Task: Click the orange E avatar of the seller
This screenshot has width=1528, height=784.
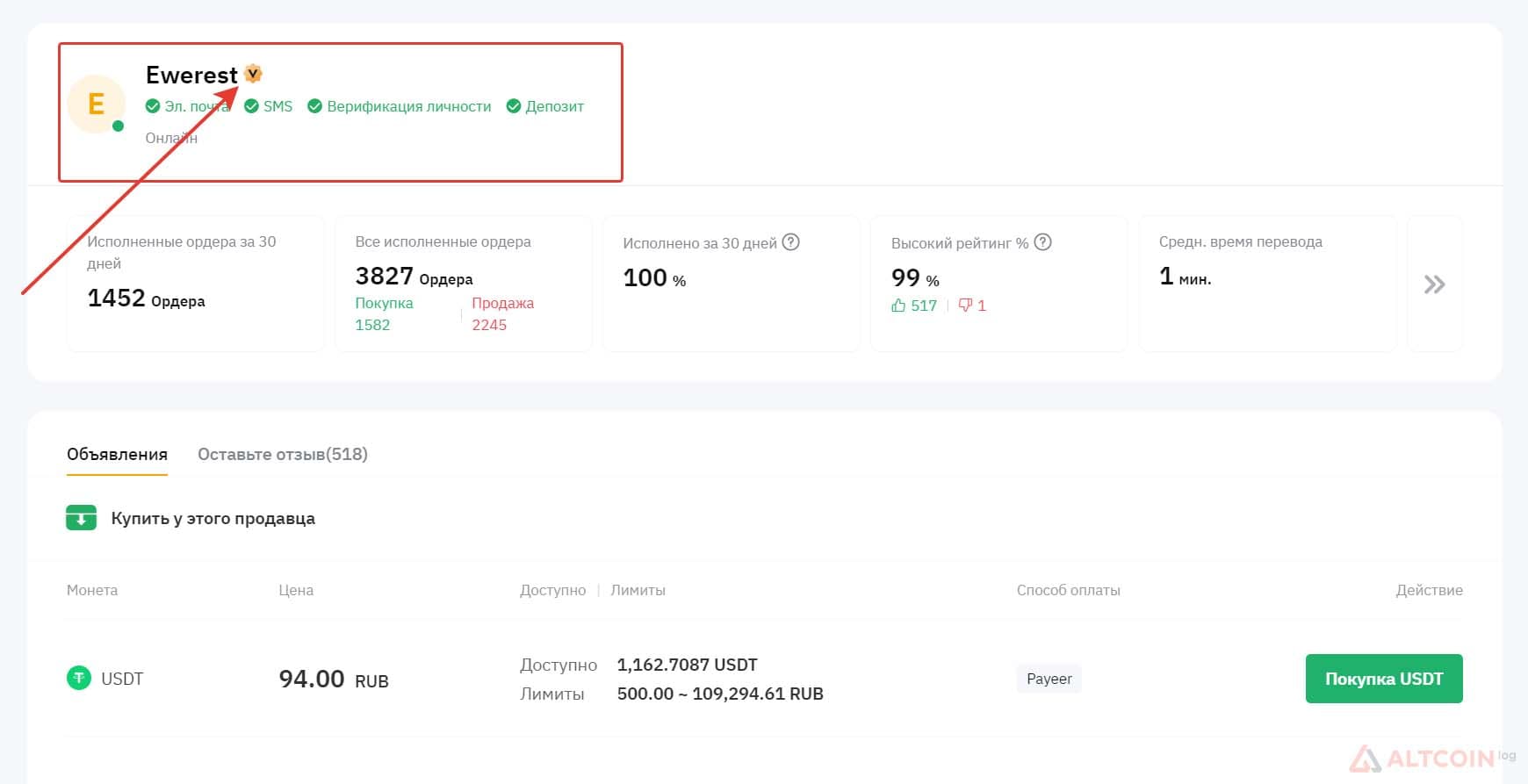Action: (97, 104)
